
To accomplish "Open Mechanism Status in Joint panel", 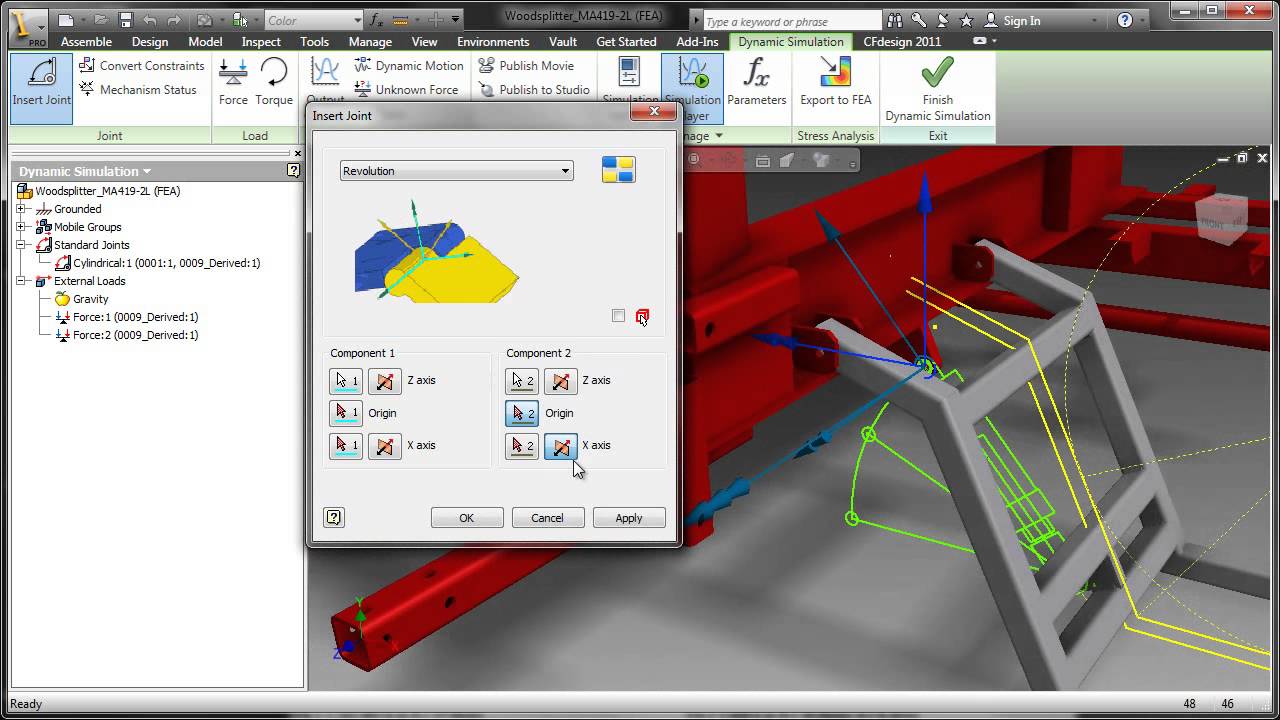I will click(x=138, y=90).
